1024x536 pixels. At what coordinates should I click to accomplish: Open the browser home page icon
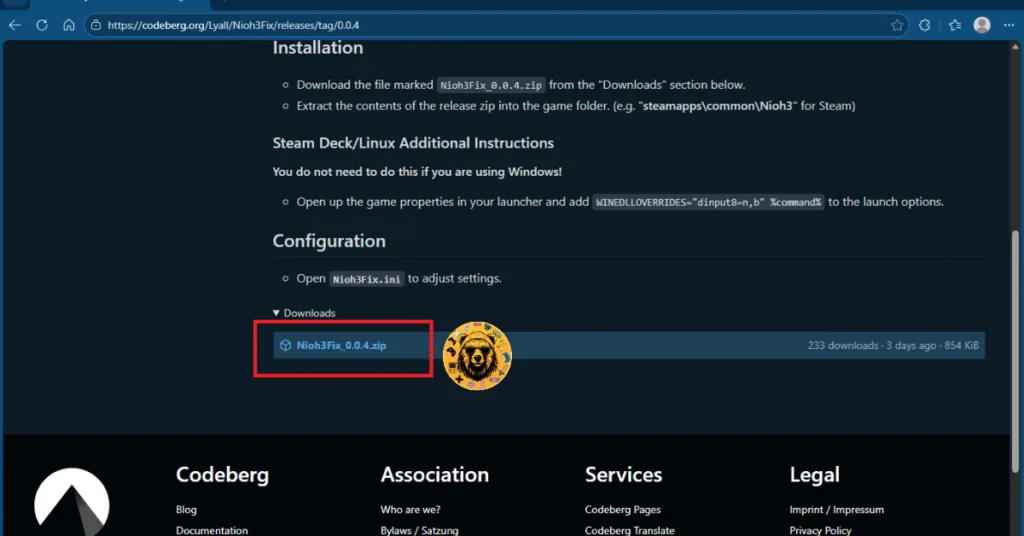[x=69, y=25]
